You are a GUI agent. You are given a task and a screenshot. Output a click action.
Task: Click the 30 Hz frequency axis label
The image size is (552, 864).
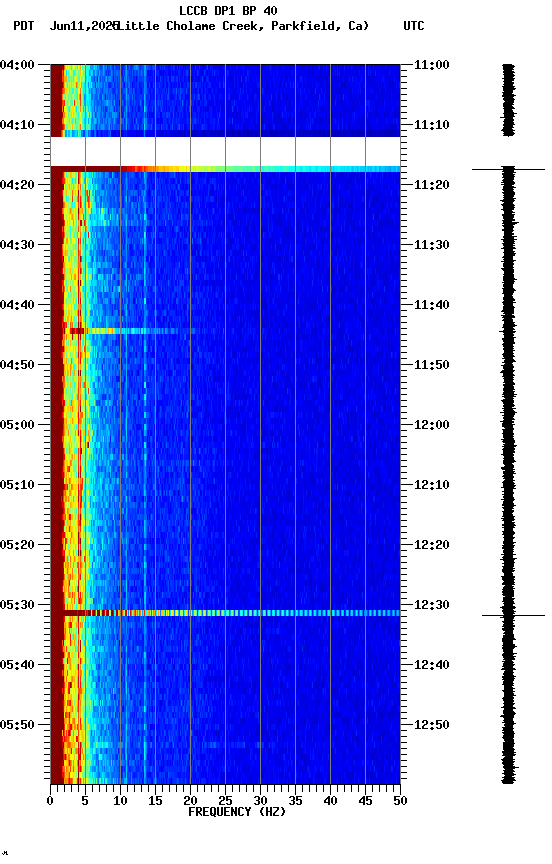[260, 801]
